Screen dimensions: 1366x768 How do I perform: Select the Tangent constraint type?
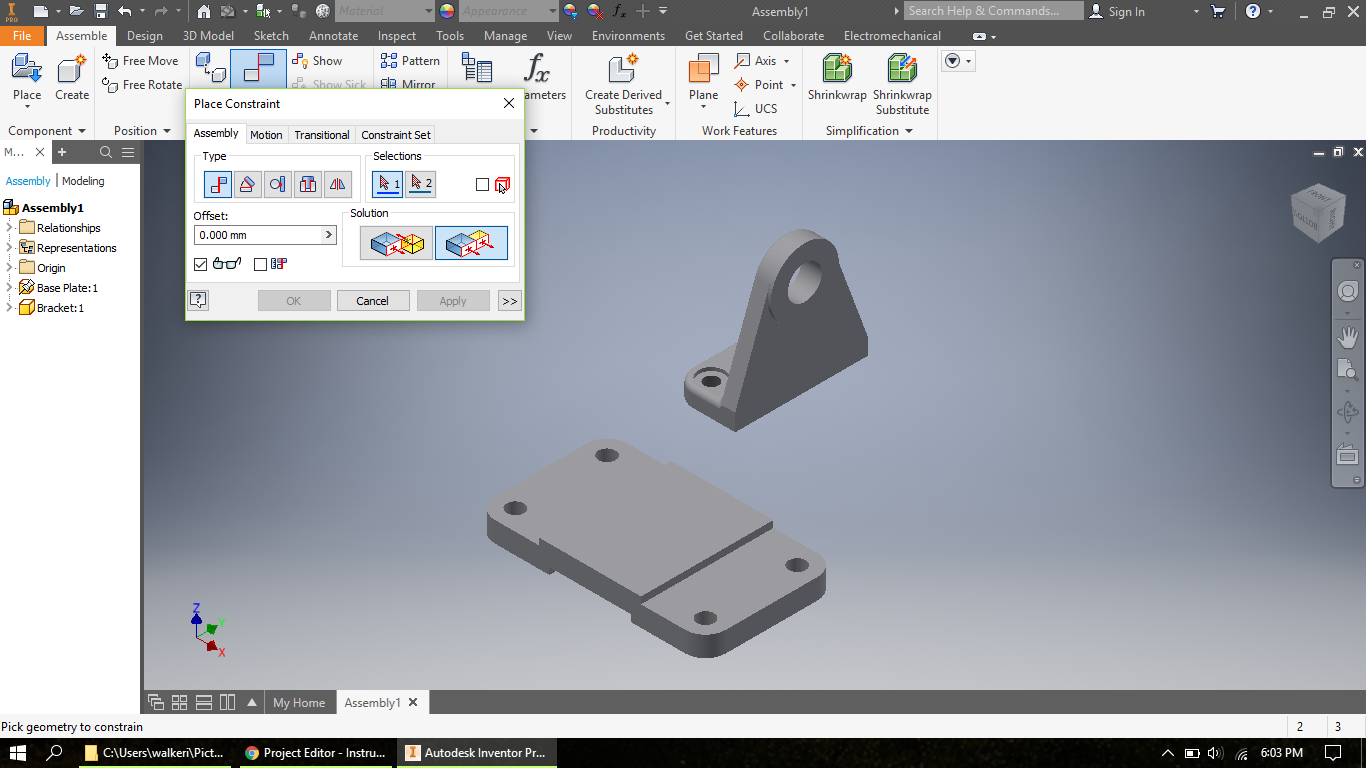[x=277, y=183]
